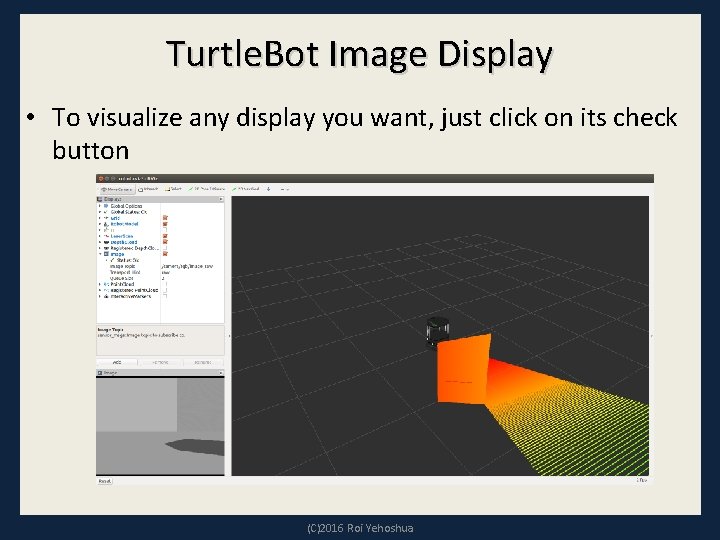This screenshot has width=720, height=540.
Task: Uncheck the Image display checkbox
Action: pyautogui.click(x=165, y=254)
